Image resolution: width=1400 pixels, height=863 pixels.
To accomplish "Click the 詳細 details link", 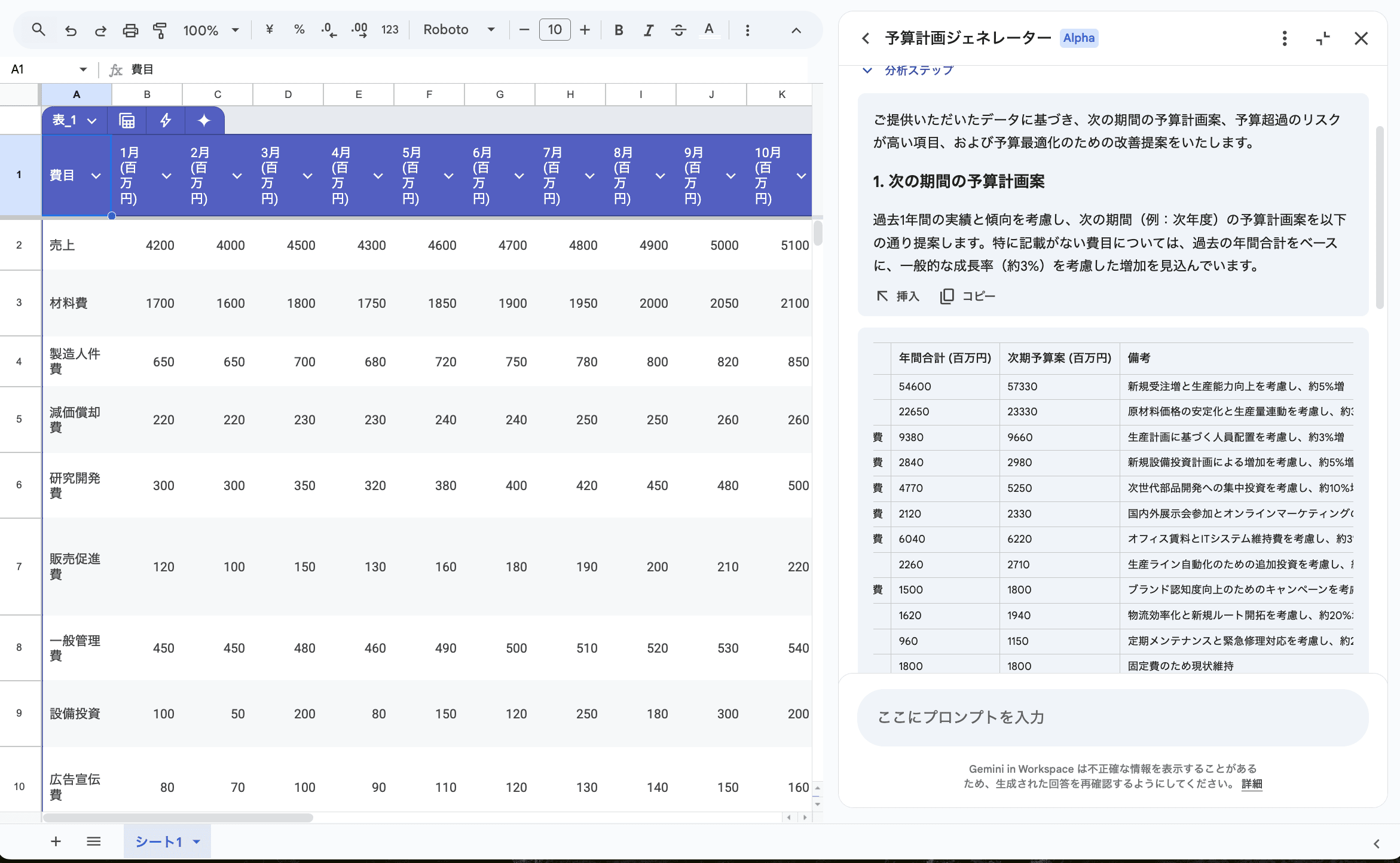I will point(1251,784).
